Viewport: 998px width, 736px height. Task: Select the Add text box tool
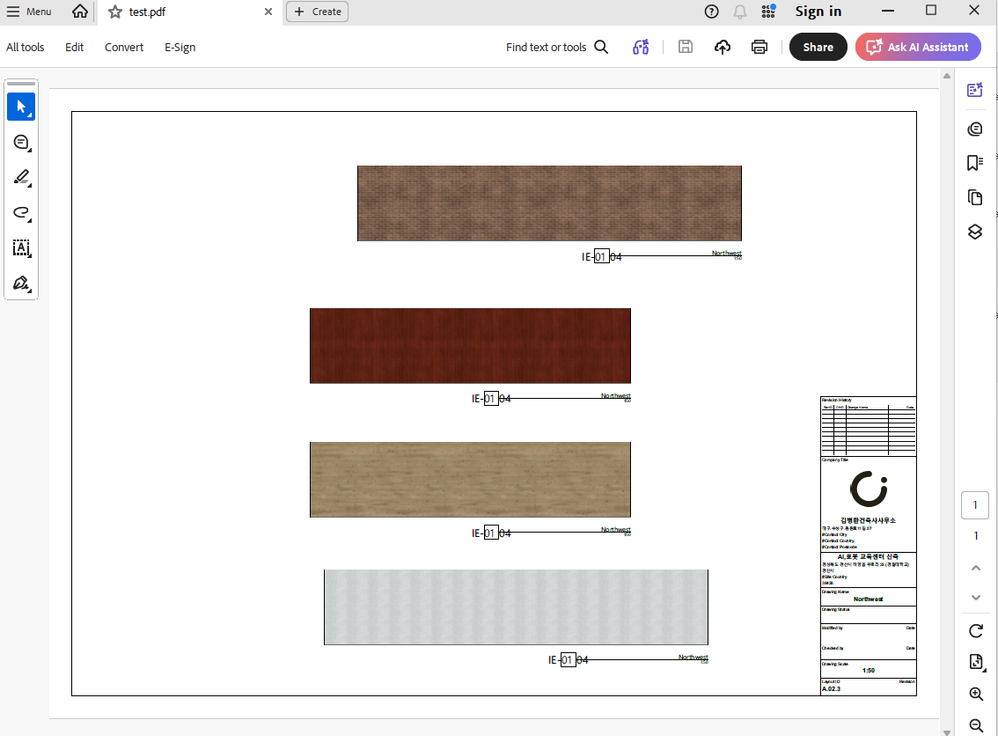[21, 248]
